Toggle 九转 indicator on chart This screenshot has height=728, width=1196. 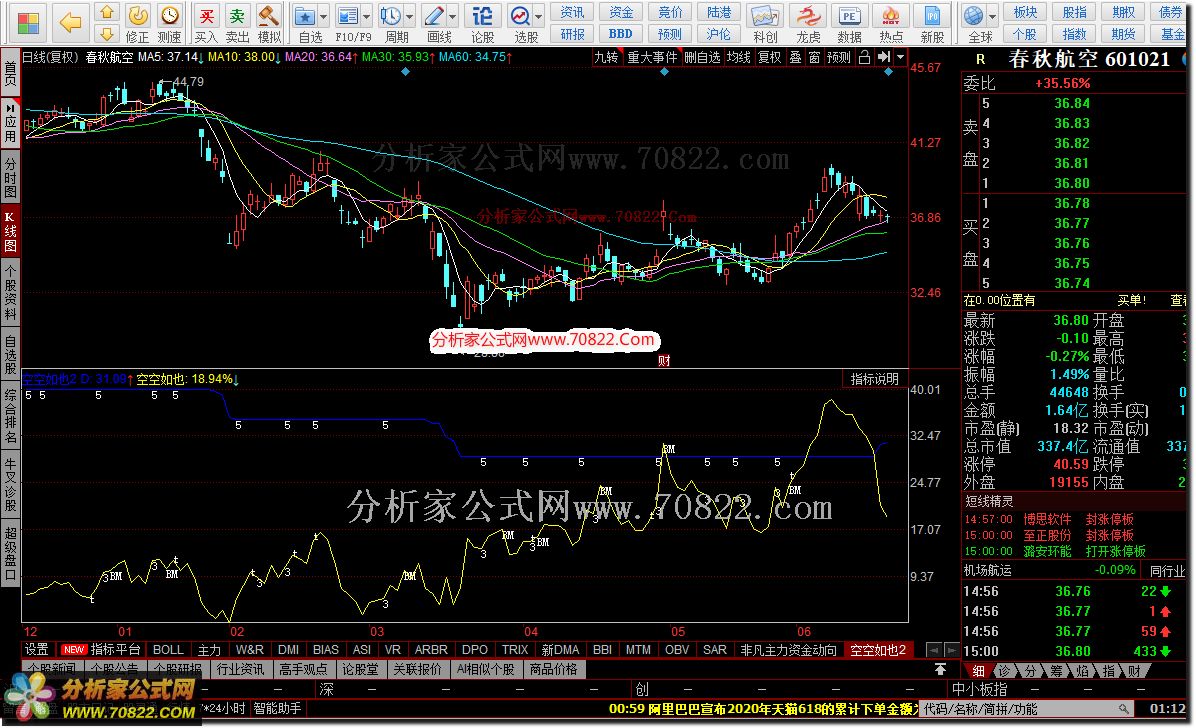(x=607, y=57)
